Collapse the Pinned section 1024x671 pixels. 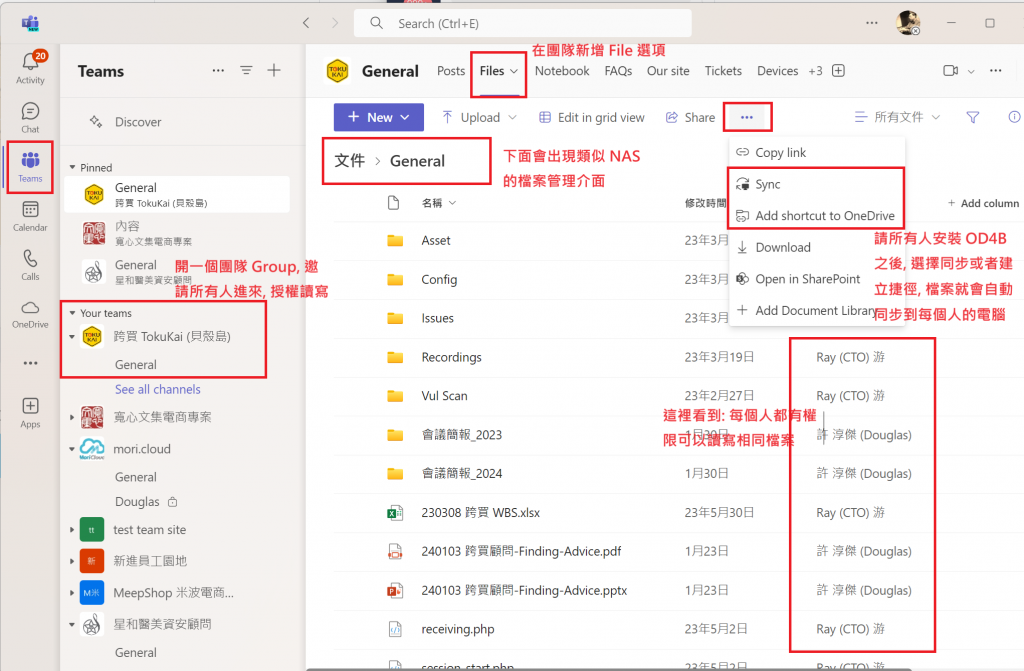coord(72,168)
